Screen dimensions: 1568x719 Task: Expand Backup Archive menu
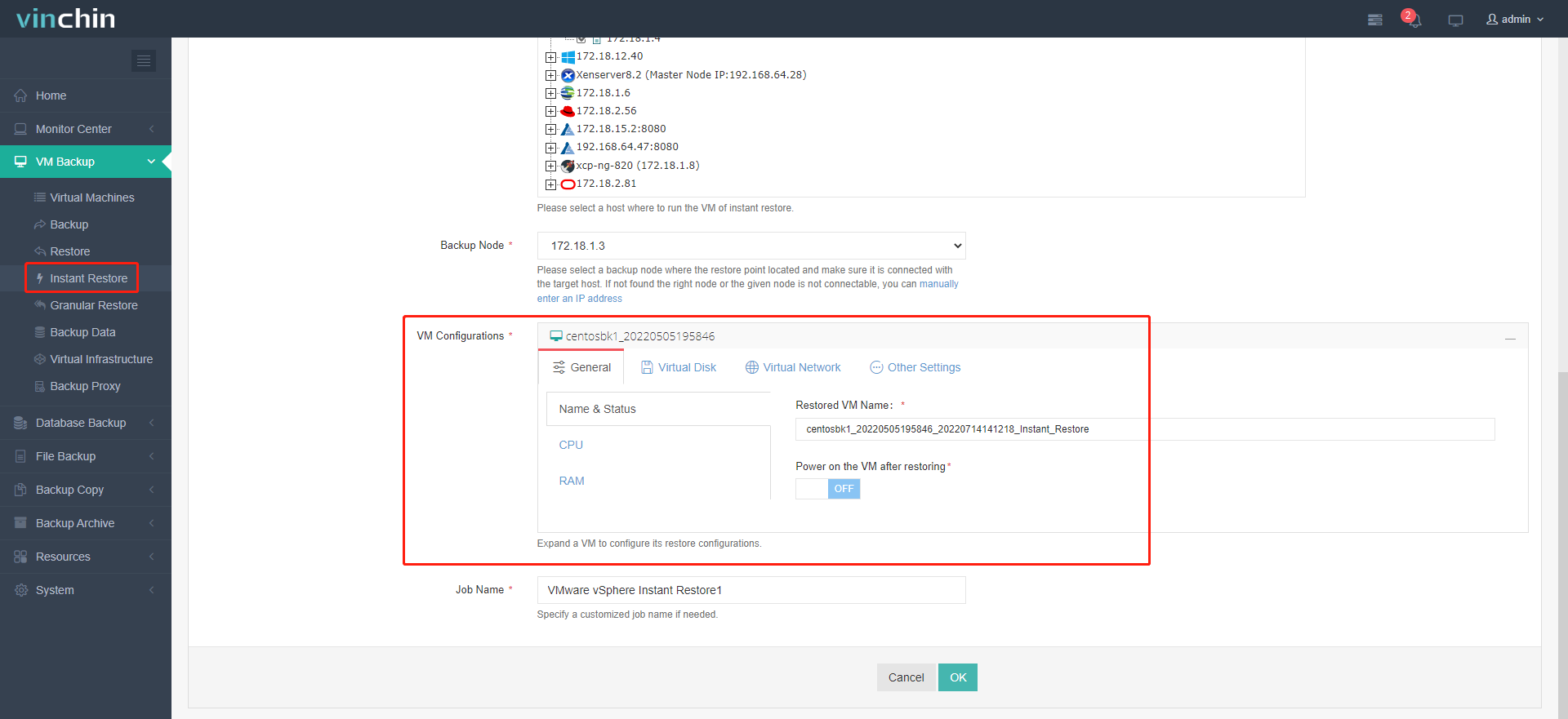coord(86,523)
